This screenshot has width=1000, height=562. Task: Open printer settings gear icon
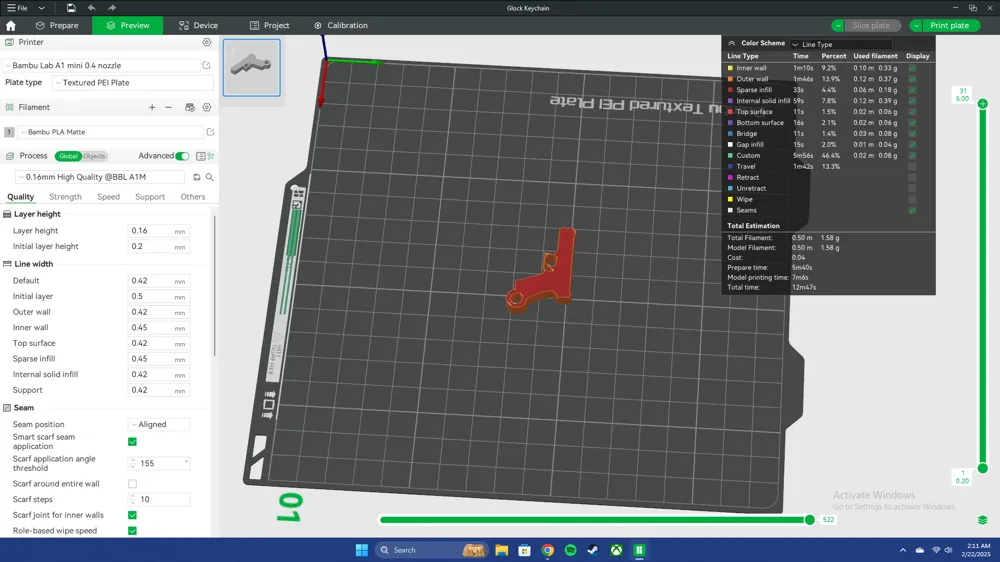point(207,42)
